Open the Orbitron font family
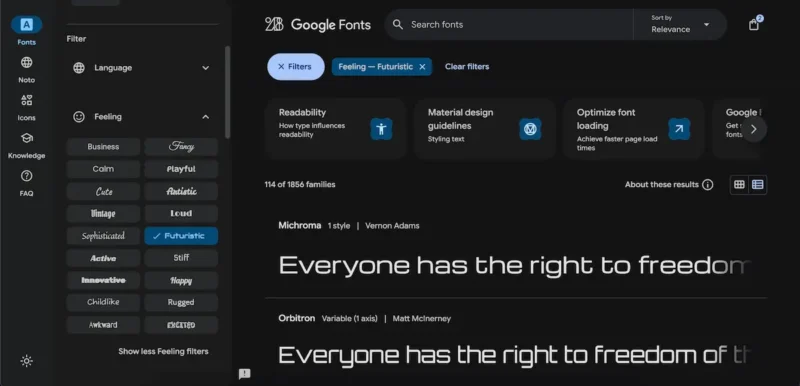 [297, 318]
